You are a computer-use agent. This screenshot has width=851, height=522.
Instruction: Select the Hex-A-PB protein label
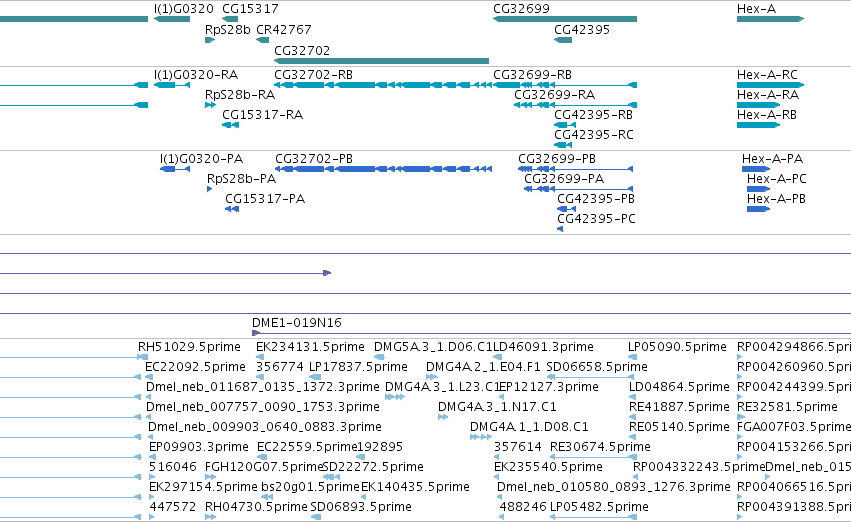point(776,199)
